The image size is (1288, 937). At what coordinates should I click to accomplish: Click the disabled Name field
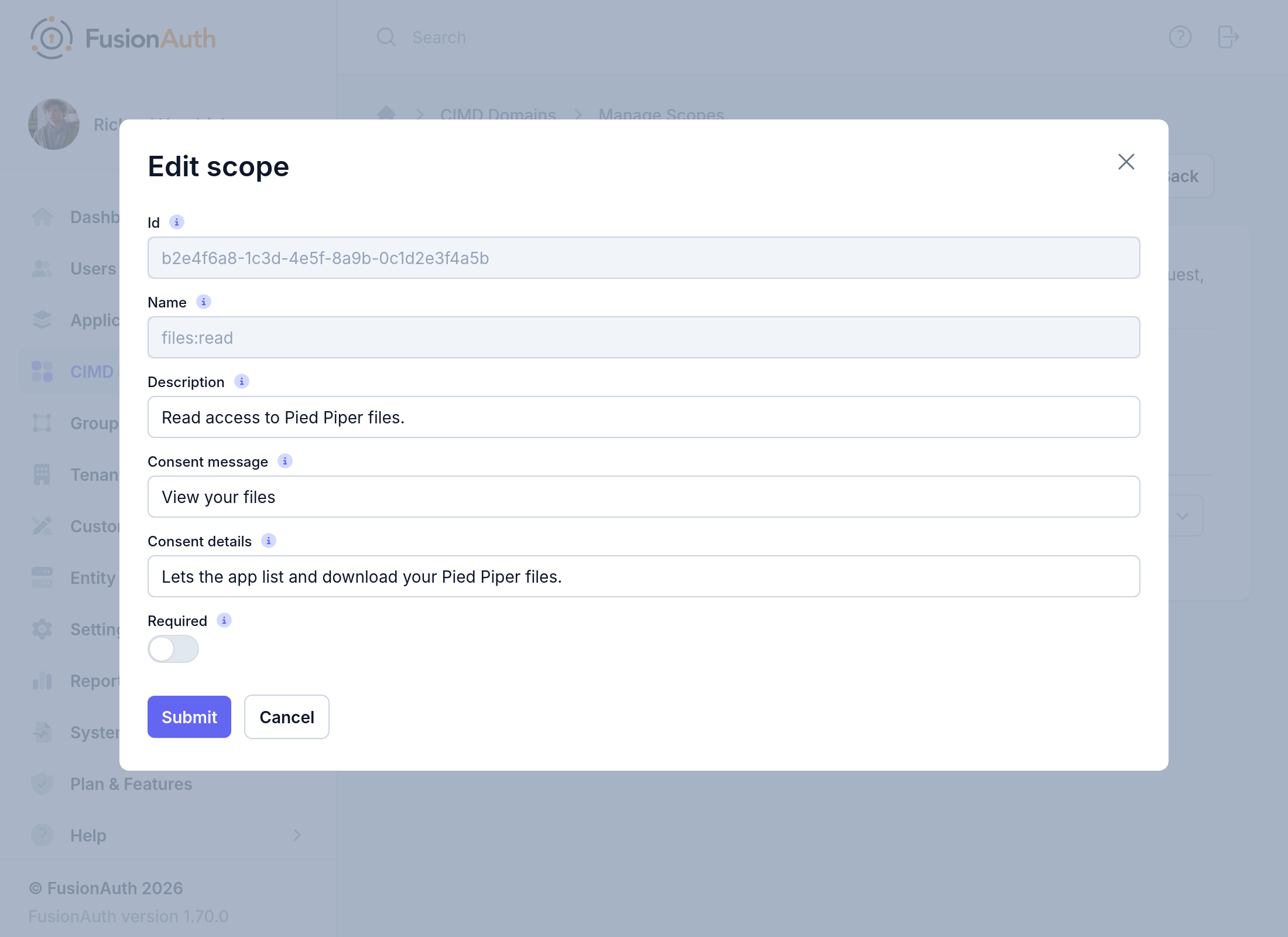643,337
